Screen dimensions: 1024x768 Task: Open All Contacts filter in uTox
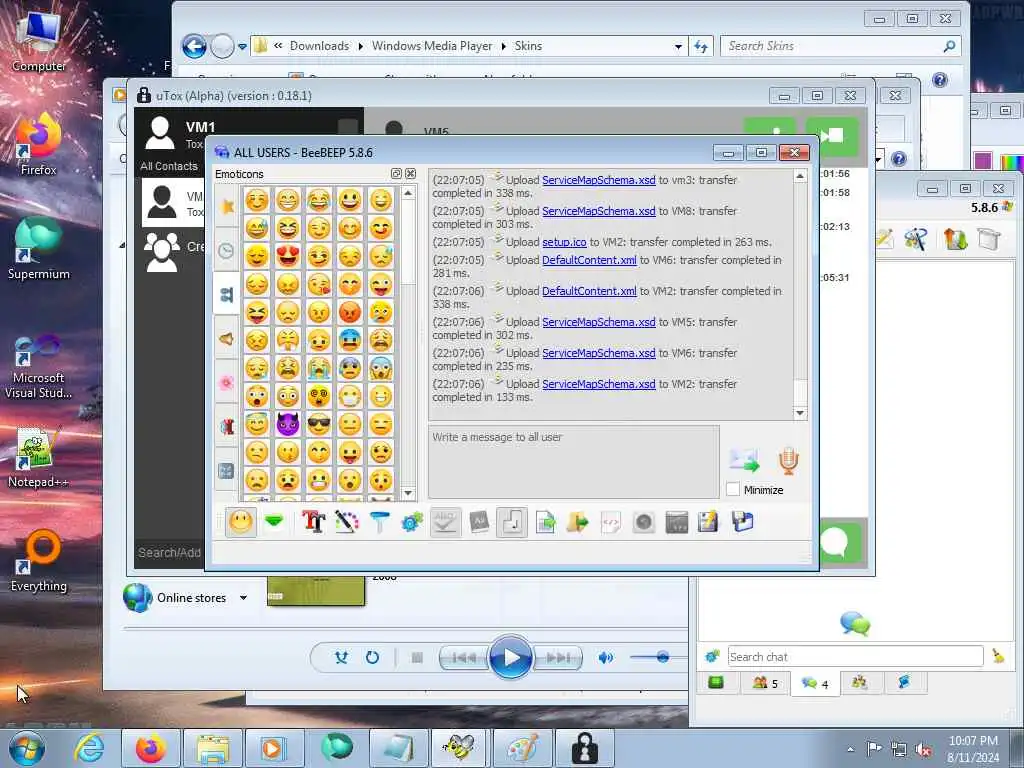pyautogui.click(x=168, y=166)
